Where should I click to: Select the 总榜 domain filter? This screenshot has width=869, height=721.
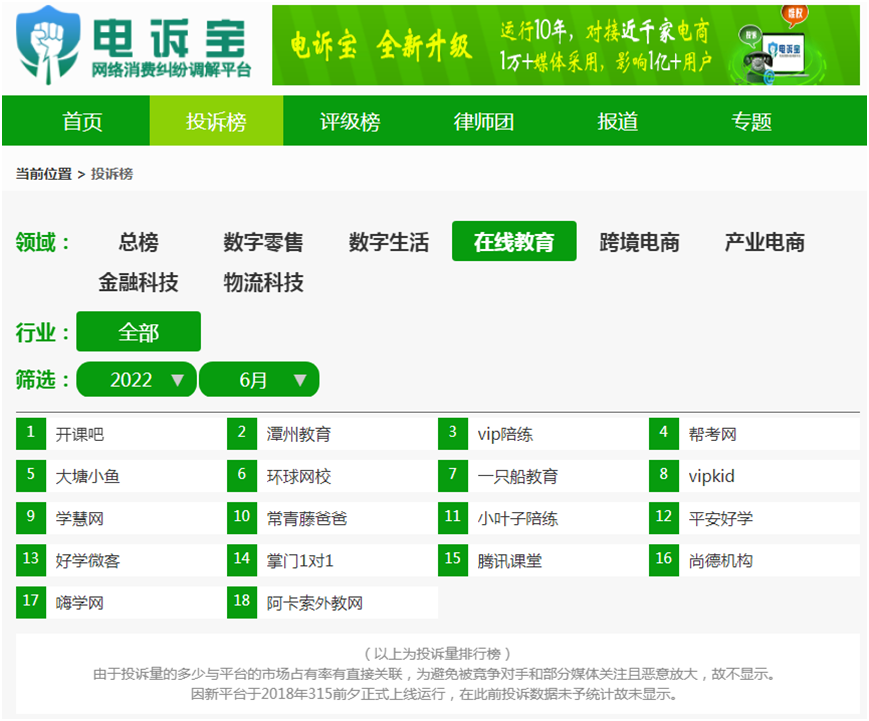pos(139,242)
